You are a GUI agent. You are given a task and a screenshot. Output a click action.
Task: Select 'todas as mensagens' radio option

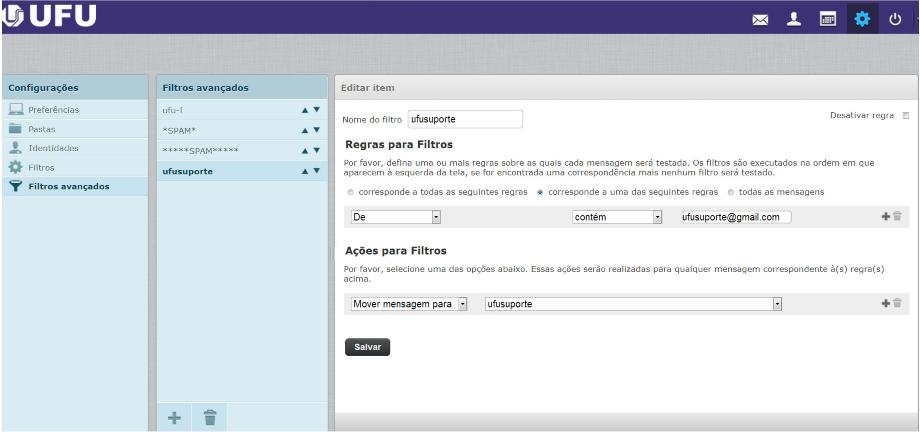click(731, 191)
